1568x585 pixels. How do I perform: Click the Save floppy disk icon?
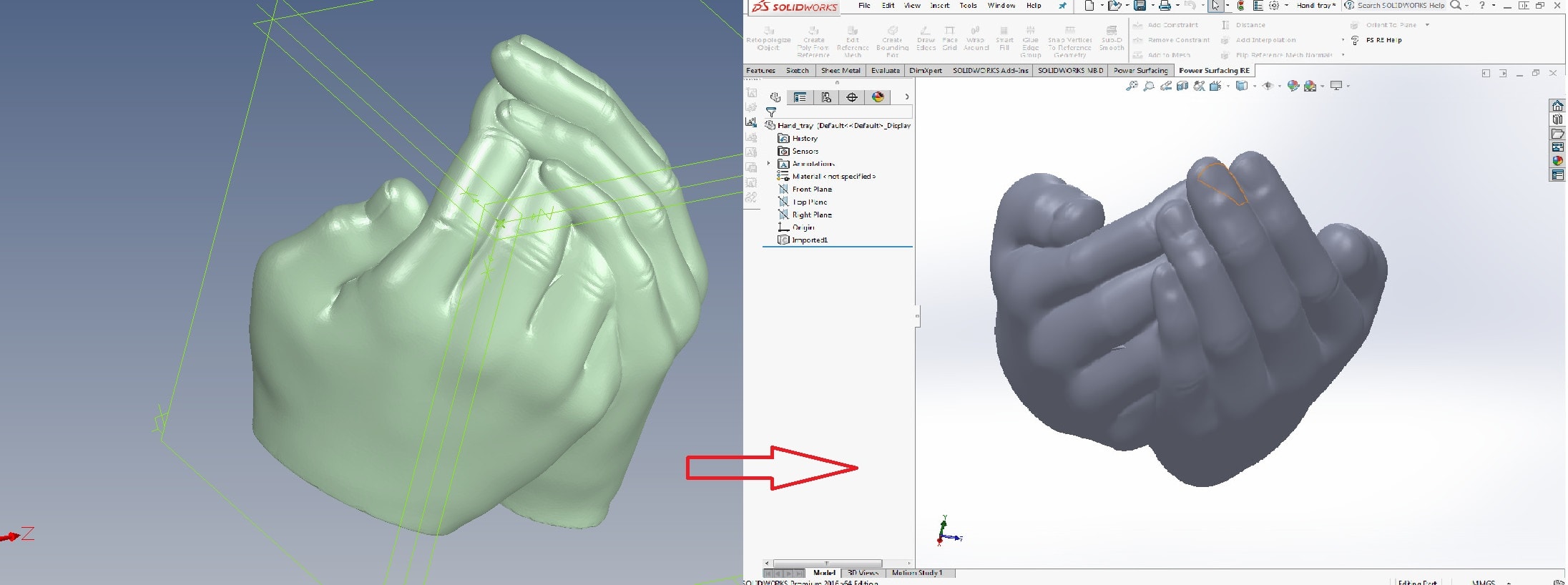pyautogui.click(x=1140, y=6)
